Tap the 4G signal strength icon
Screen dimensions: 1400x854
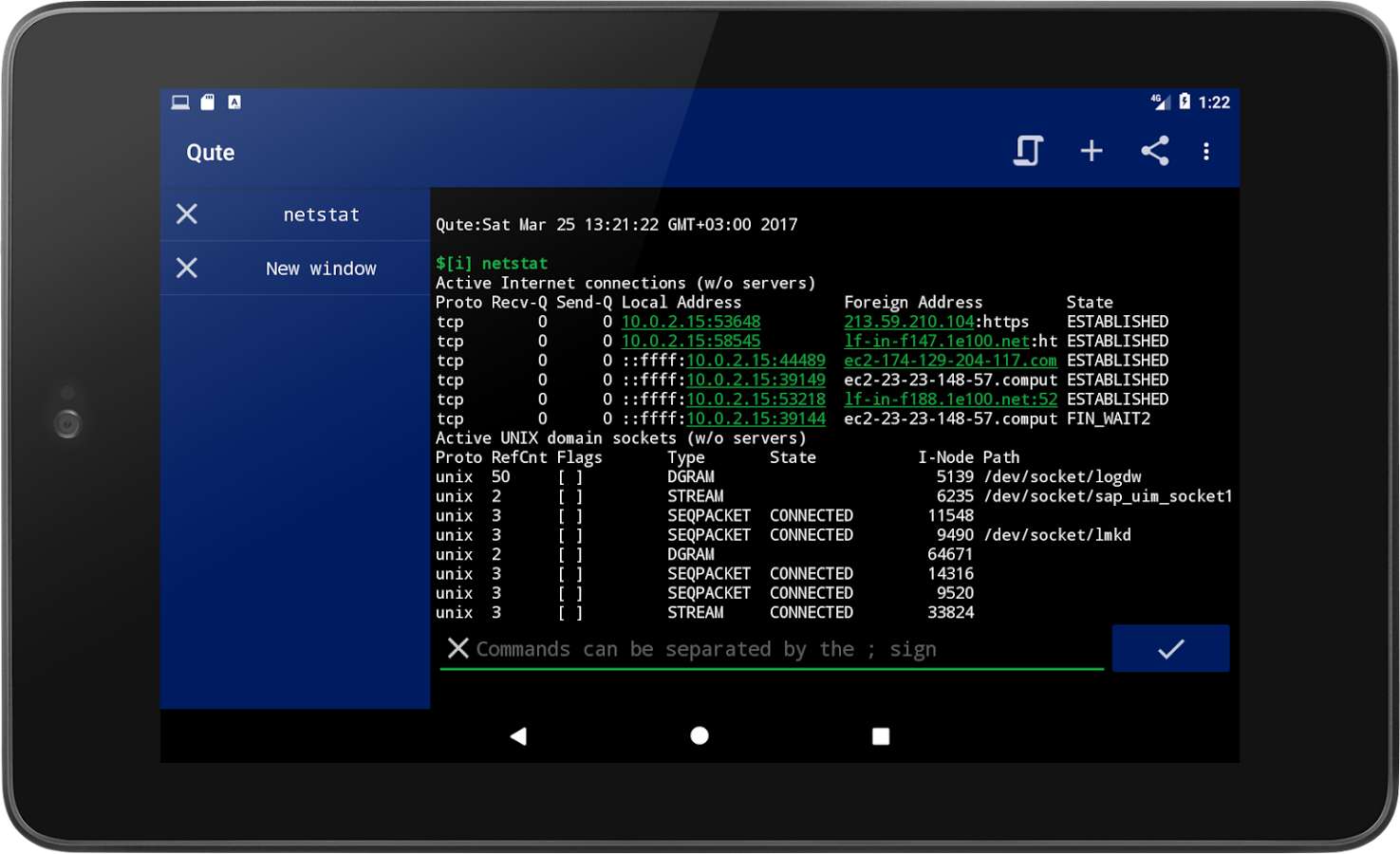pyautogui.click(x=1160, y=102)
